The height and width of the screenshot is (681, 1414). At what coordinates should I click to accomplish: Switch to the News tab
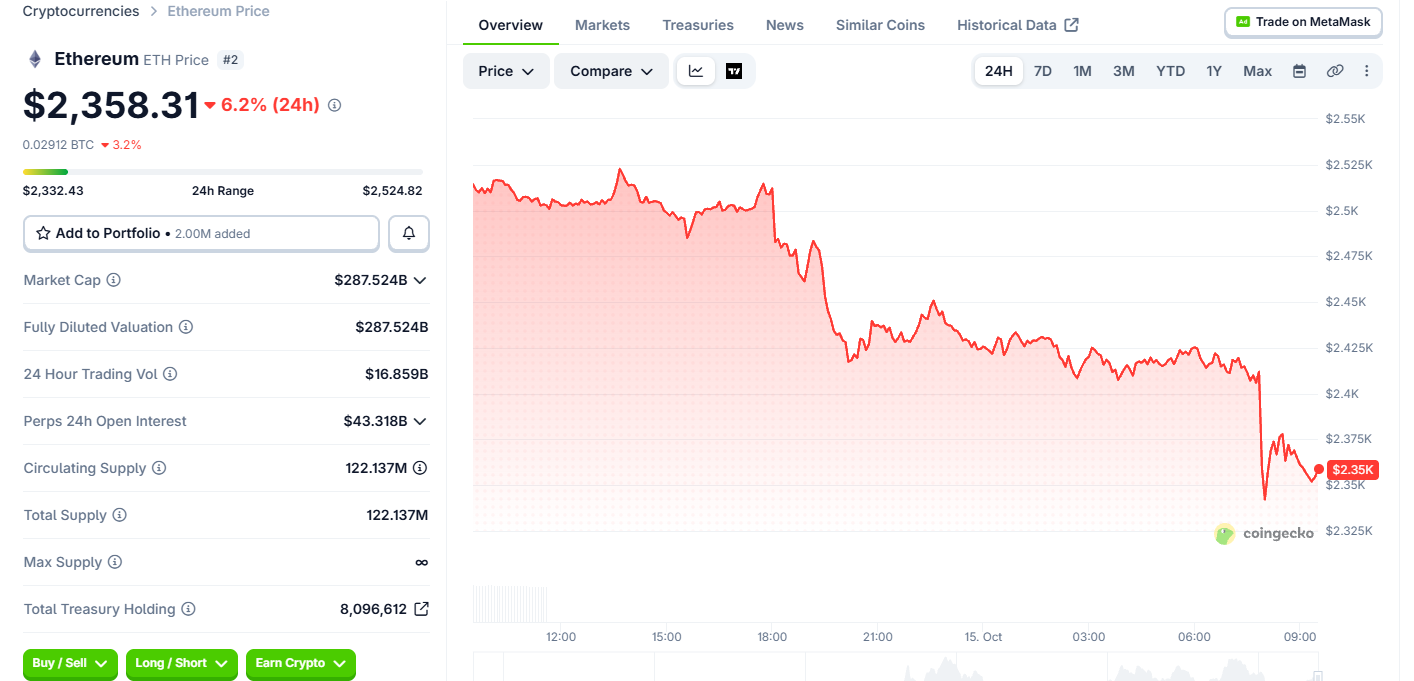click(785, 25)
